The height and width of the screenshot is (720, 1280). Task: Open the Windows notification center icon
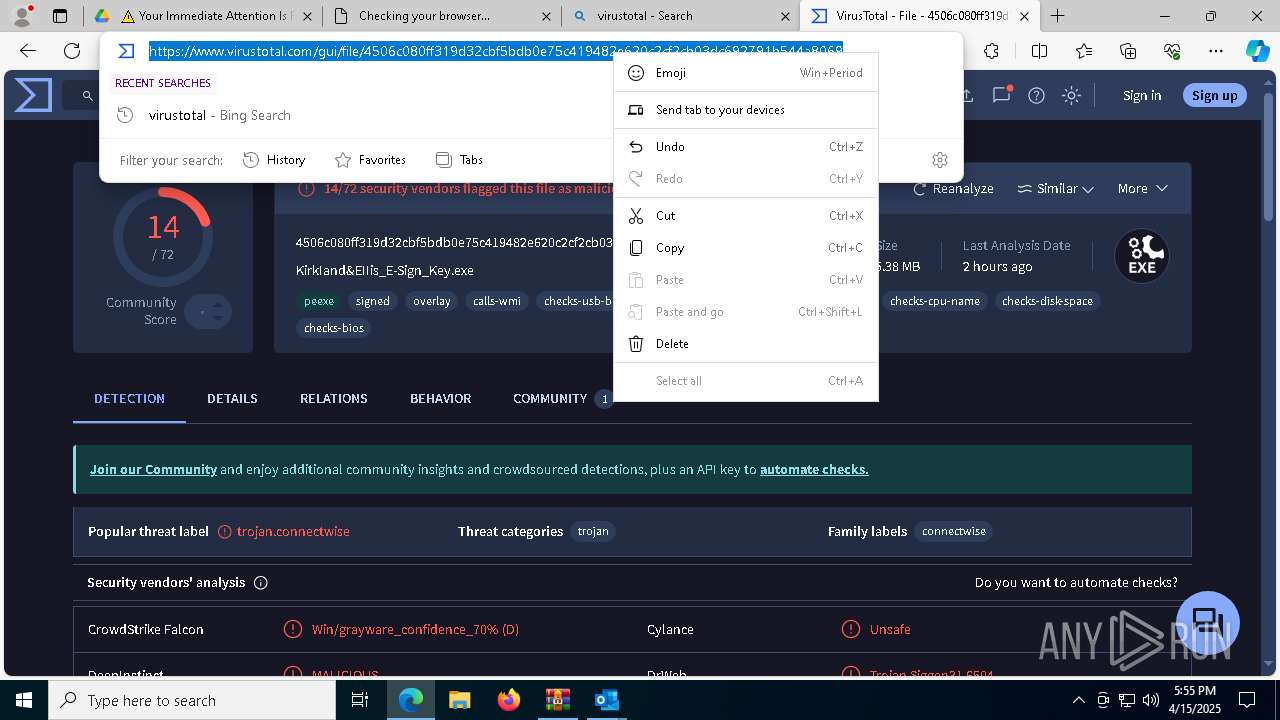pyautogui.click(x=1248, y=700)
